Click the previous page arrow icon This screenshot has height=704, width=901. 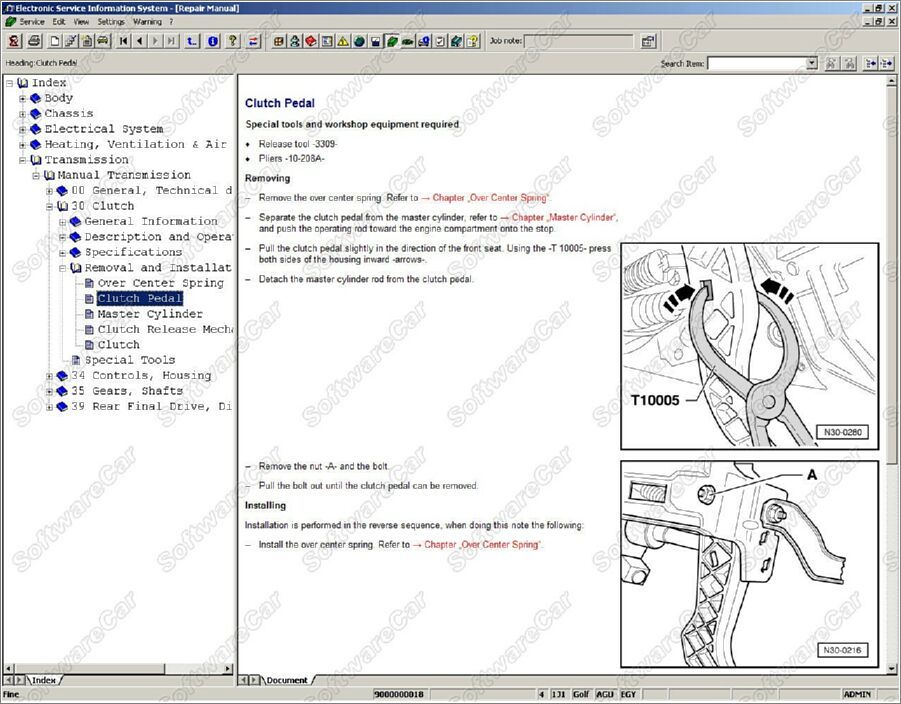click(x=139, y=41)
